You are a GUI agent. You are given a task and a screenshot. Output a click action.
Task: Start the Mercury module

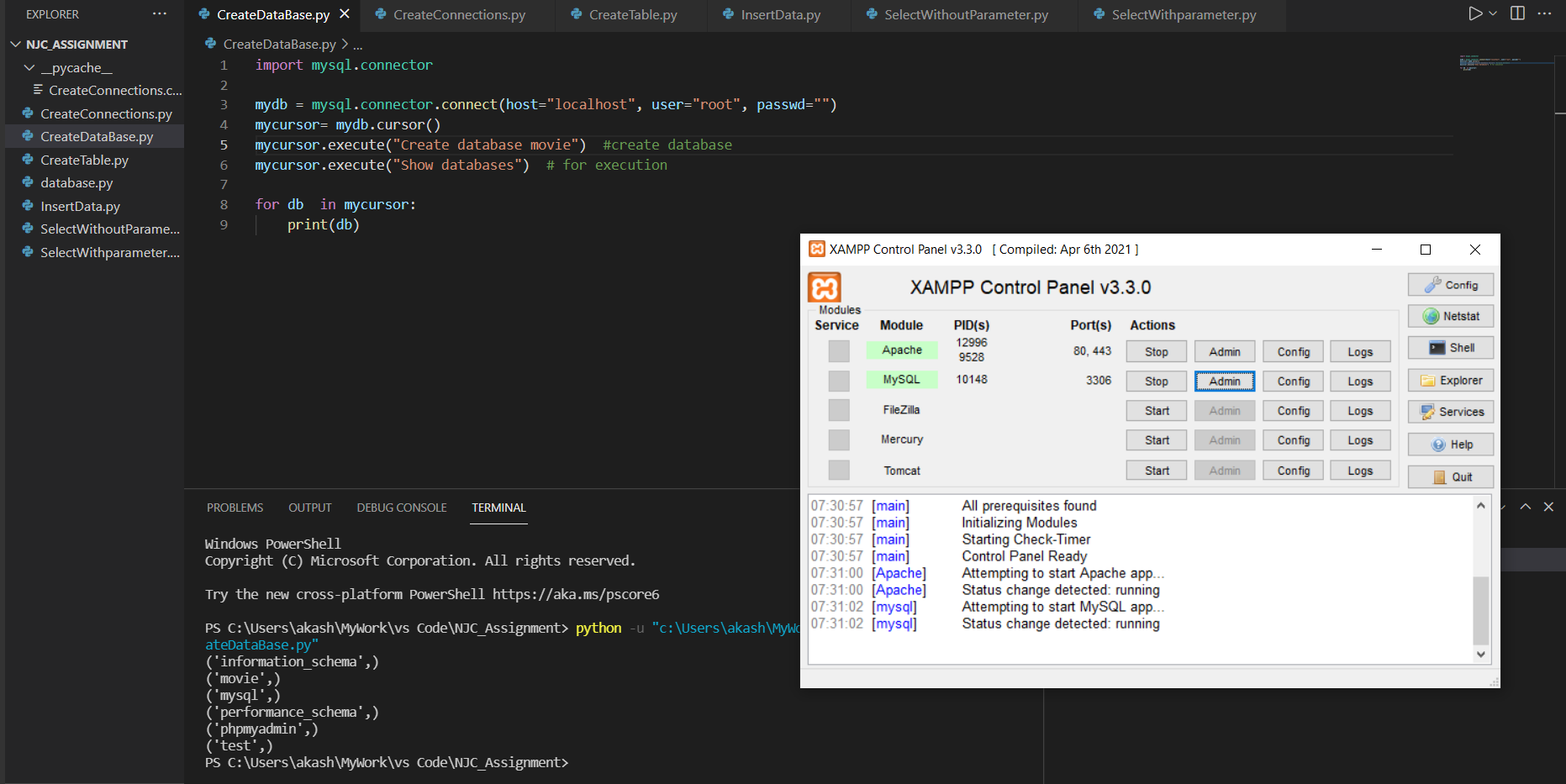click(1157, 440)
